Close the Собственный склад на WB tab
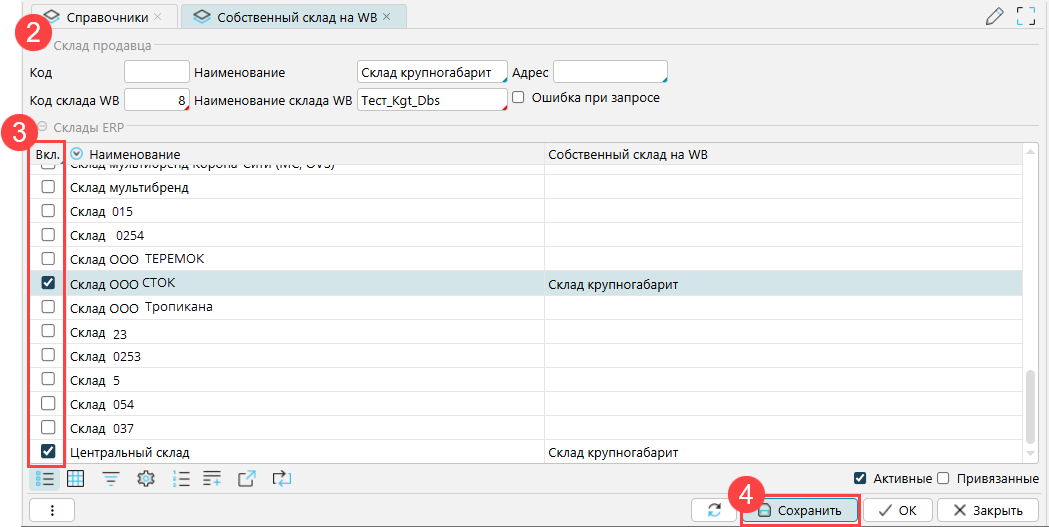The image size is (1049, 527). pyautogui.click(x=387, y=17)
